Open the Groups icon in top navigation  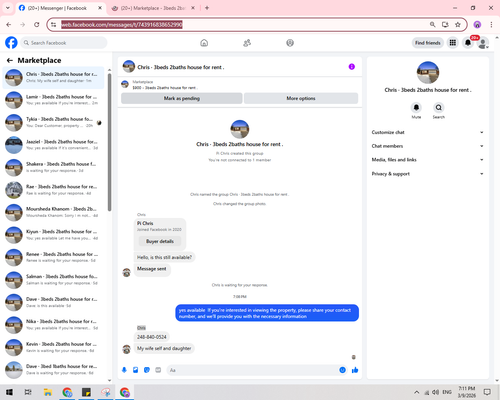(290, 43)
